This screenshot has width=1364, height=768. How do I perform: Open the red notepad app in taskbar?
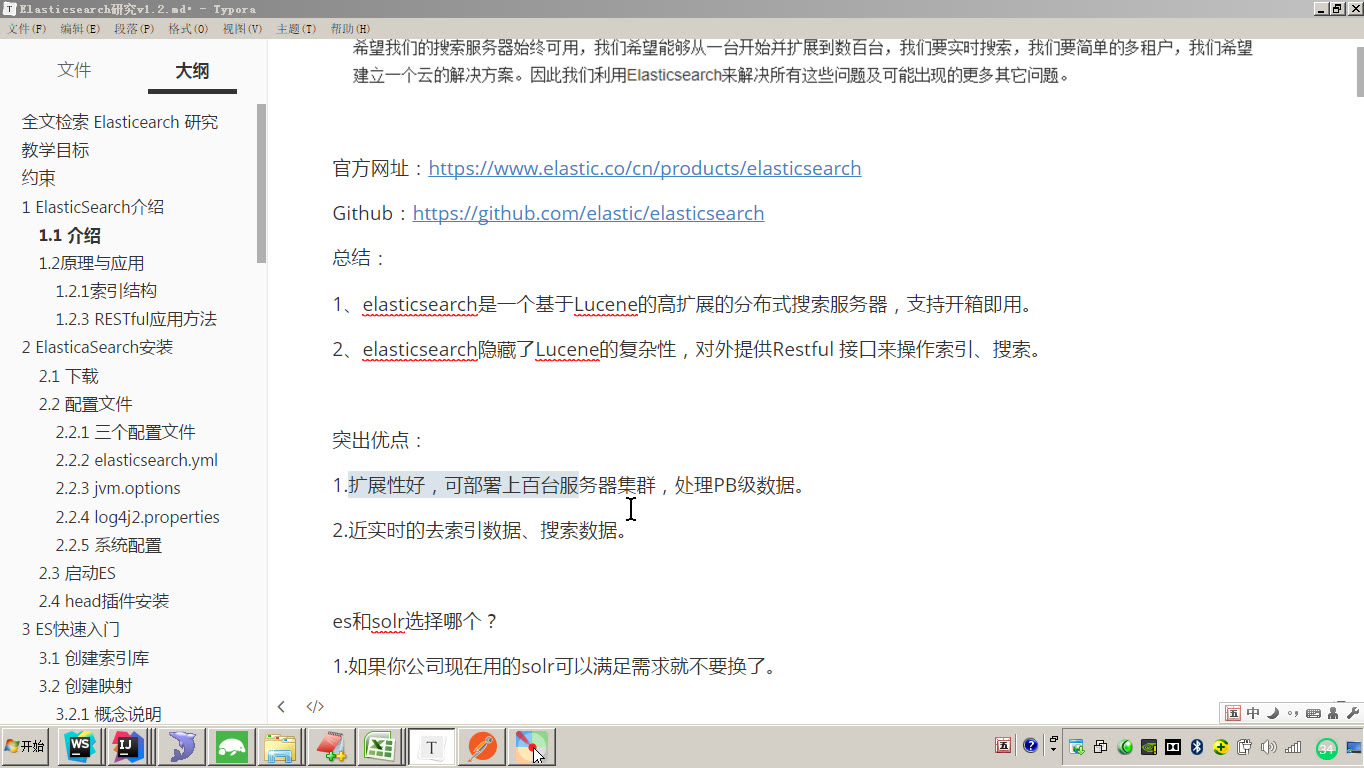[331, 747]
